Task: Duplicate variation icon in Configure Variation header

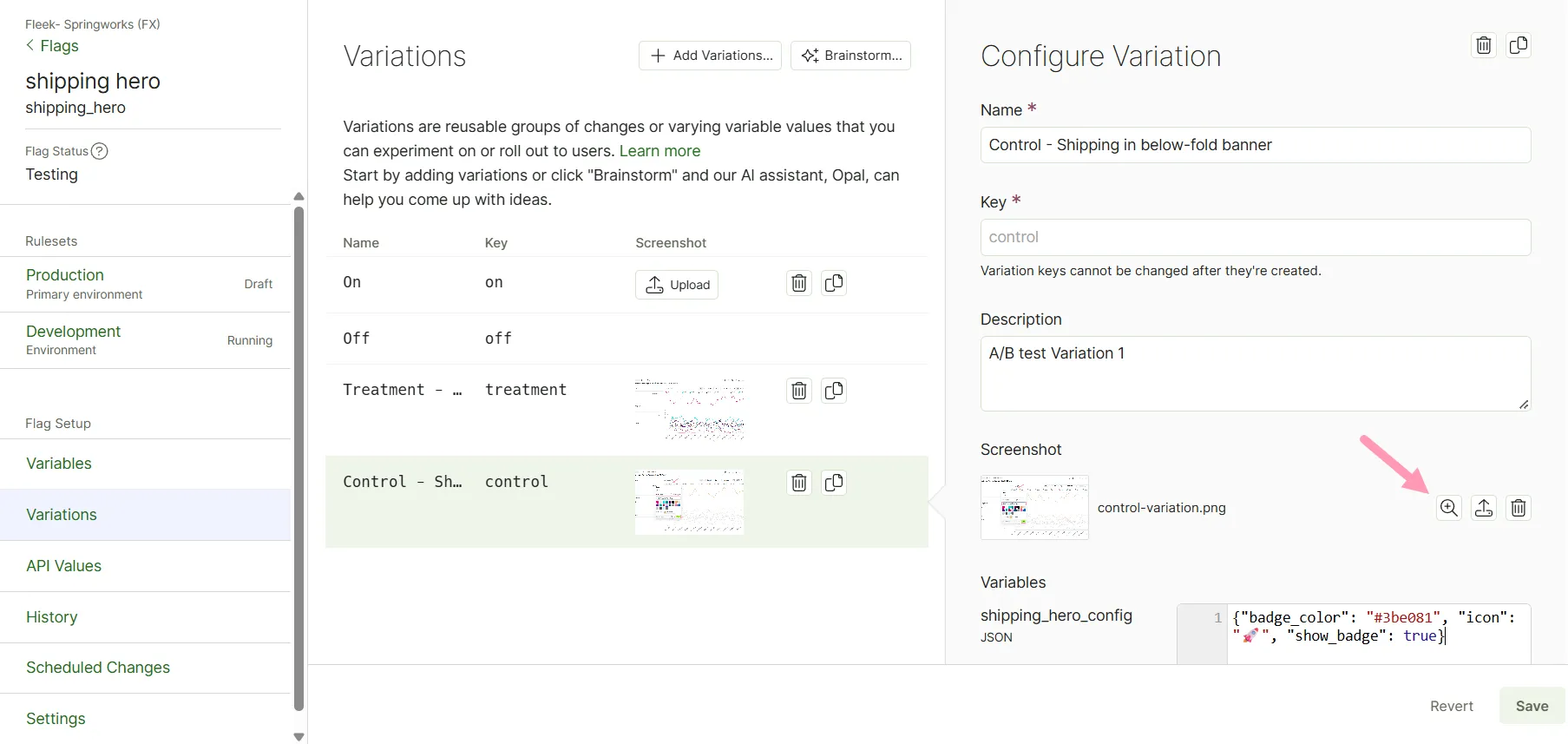Action: tap(1519, 45)
